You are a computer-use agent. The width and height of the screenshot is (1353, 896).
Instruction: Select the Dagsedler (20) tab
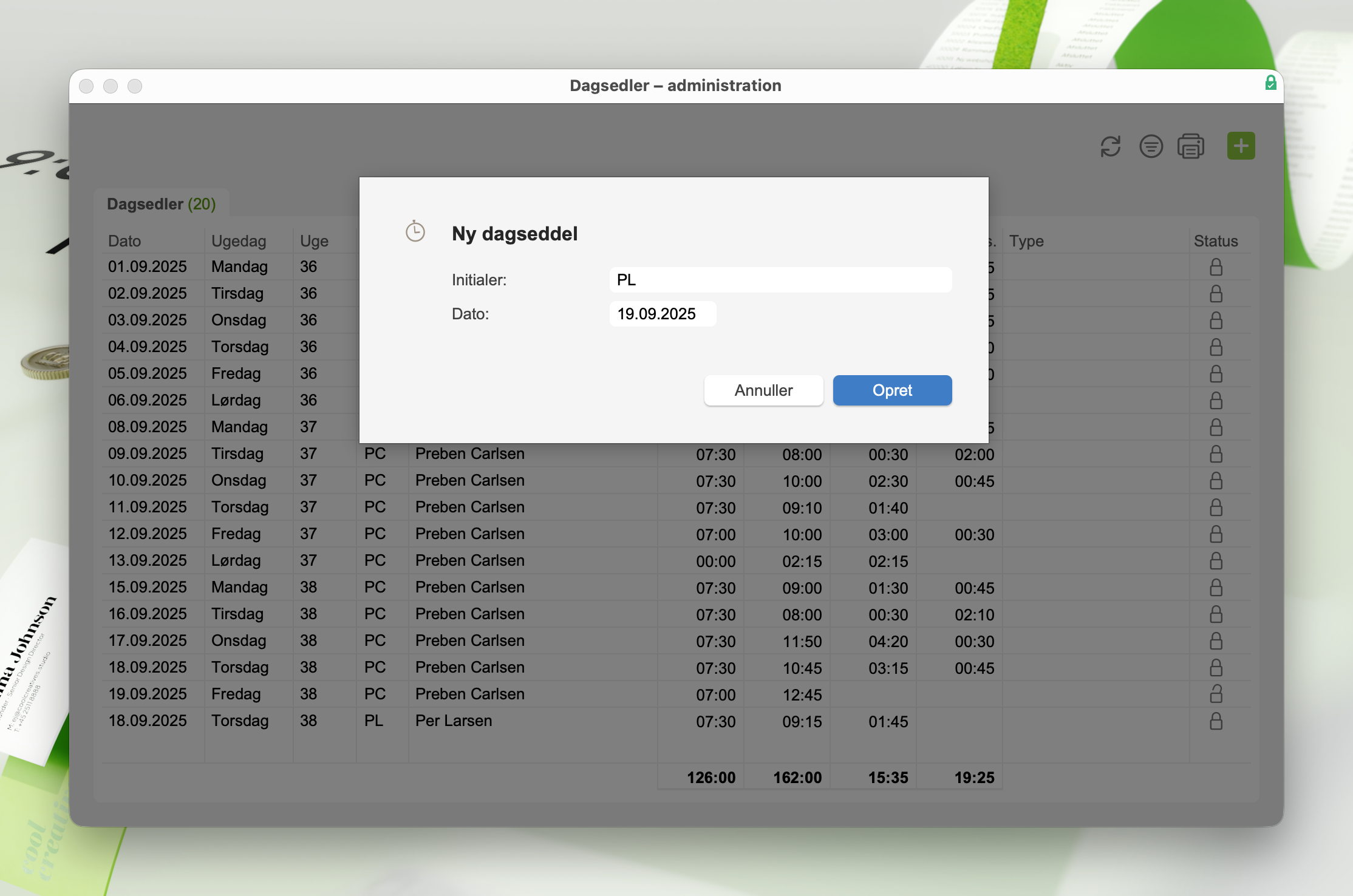coord(162,204)
